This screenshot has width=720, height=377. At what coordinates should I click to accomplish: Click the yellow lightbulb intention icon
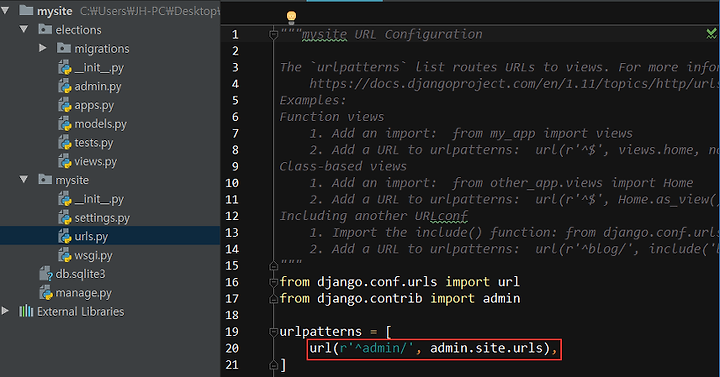click(291, 17)
